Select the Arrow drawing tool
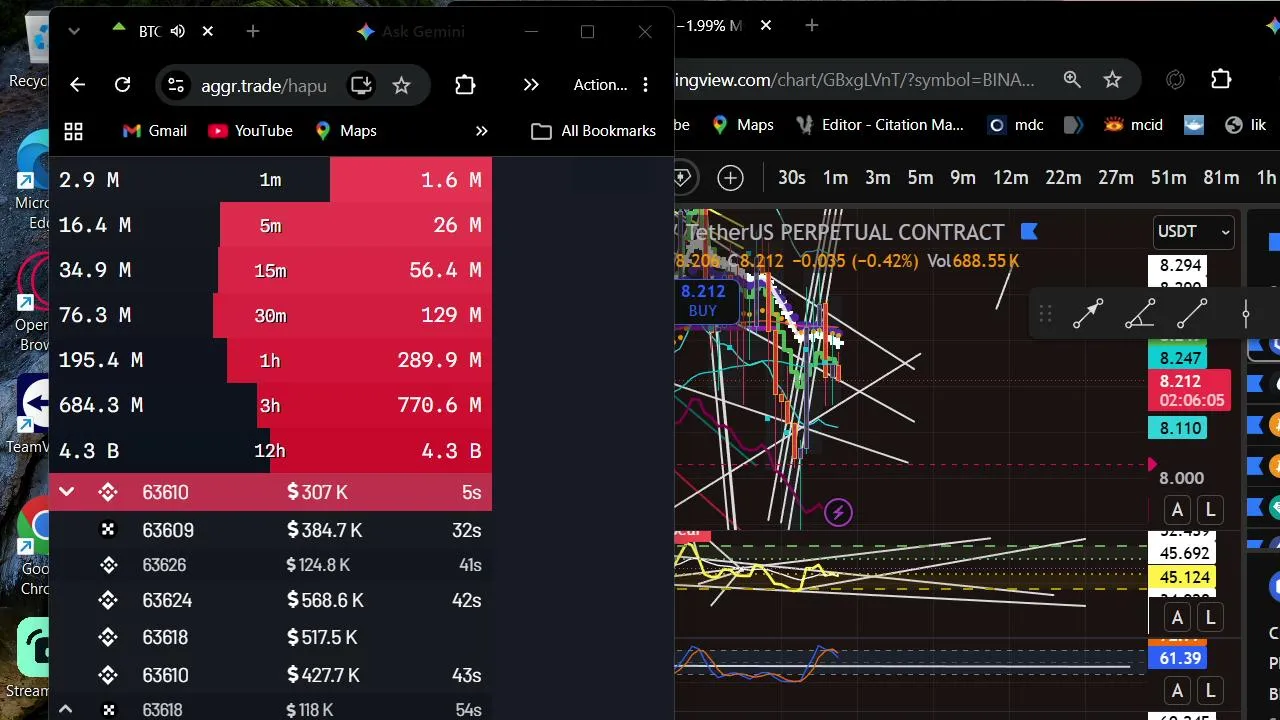The width and height of the screenshot is (1280, 720). tap(1088, 314)
